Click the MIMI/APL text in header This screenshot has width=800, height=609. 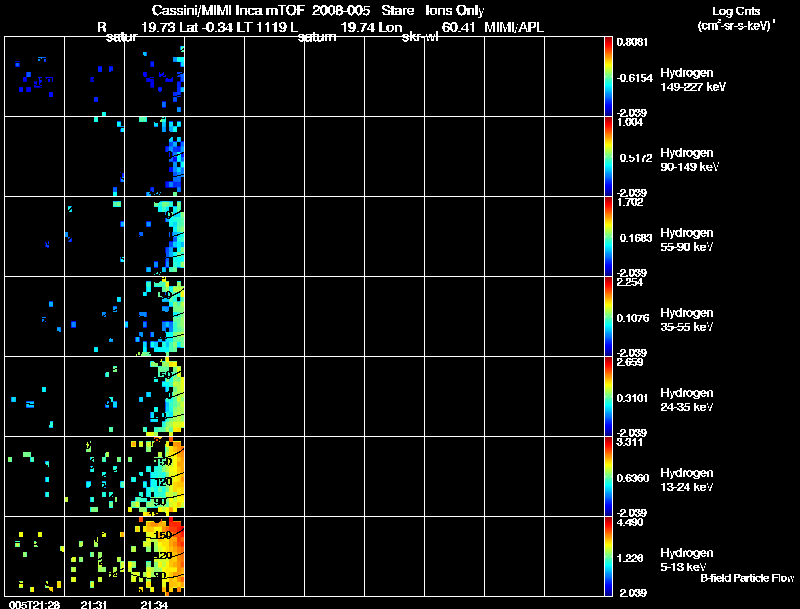coord(514,27)
